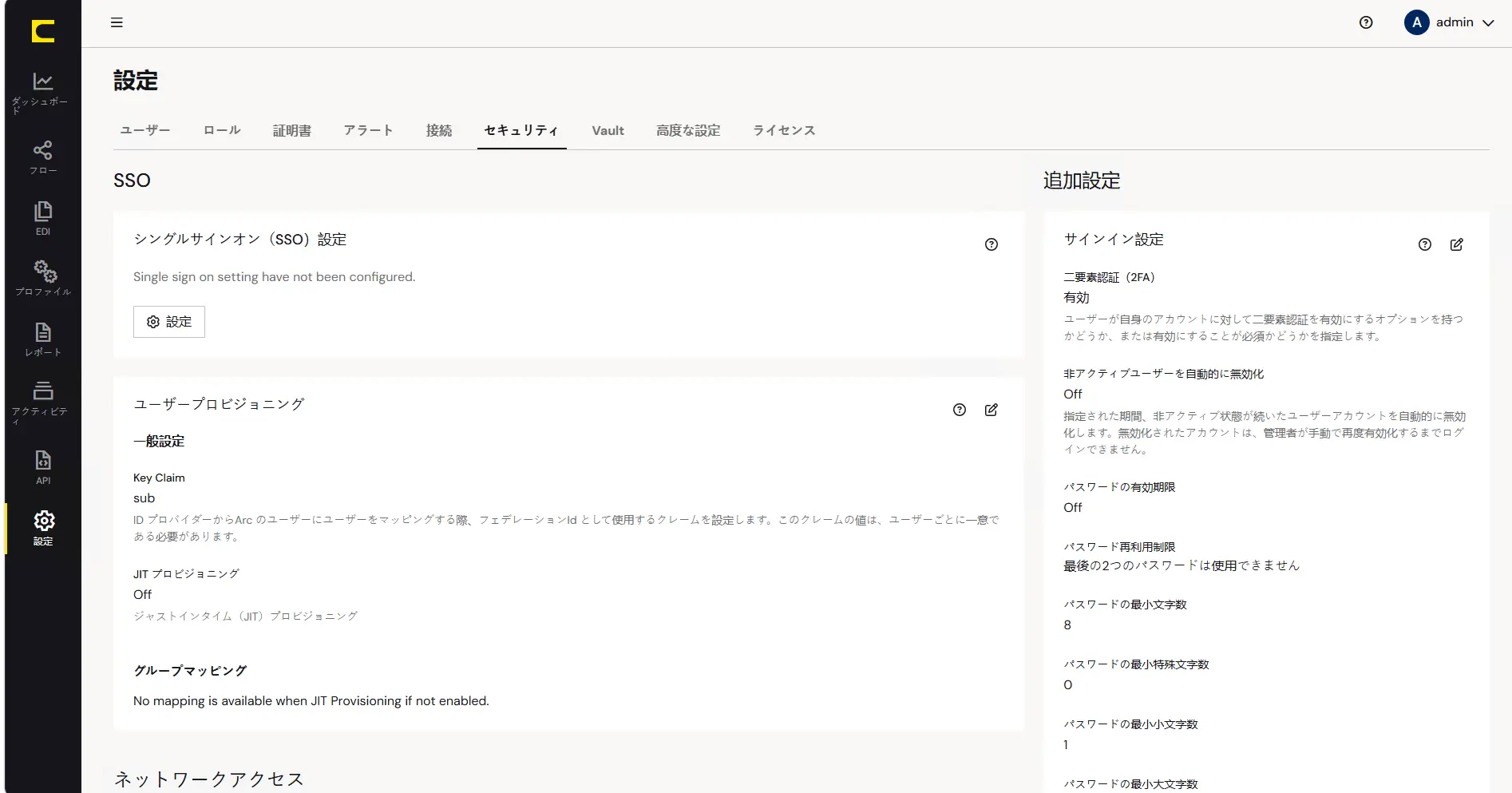This screenshot has height=793, width=1512.
Task: Click the パスワードの最小小文字数 label
Action: click(x=1130, y=724)
